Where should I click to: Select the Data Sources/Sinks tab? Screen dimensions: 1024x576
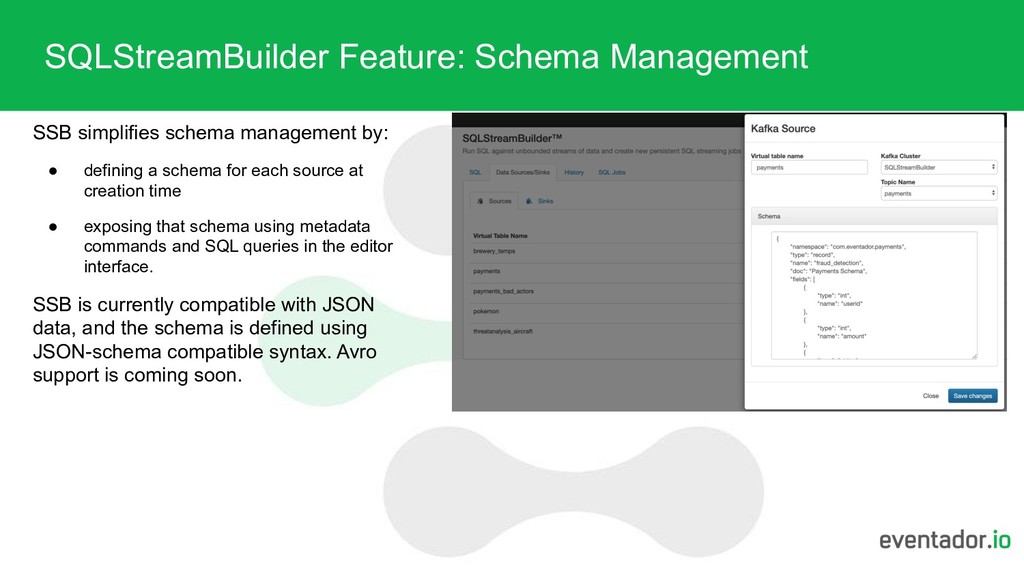click(x=522, y=172)
